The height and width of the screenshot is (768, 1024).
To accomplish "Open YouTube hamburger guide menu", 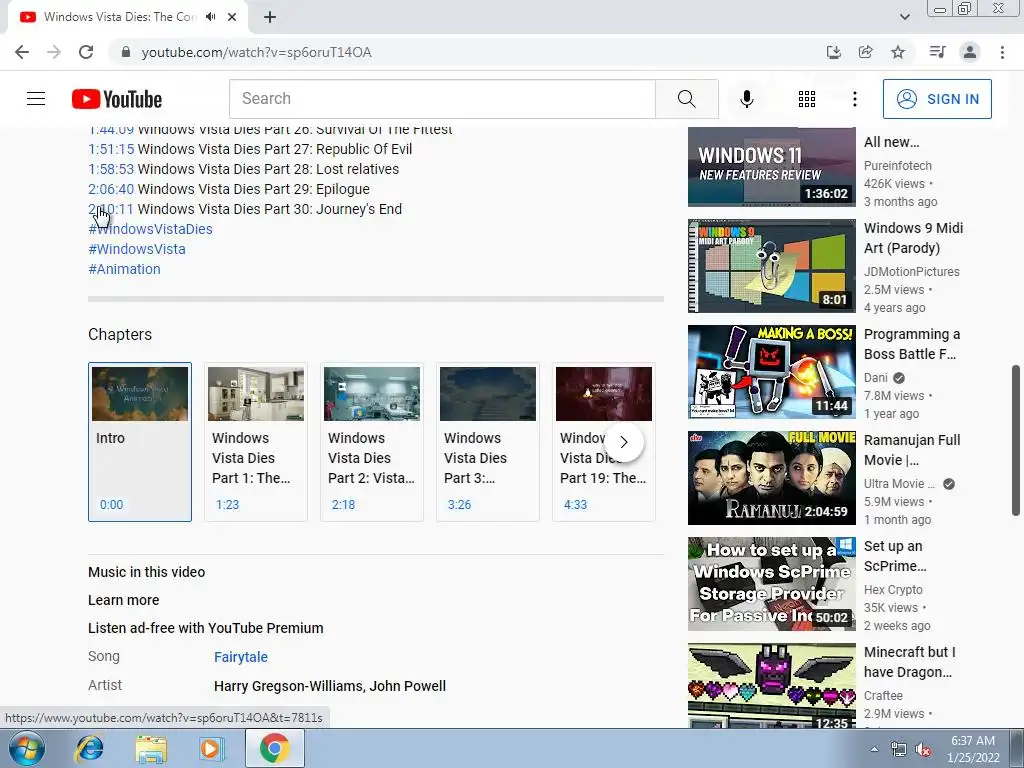I will coord(36,99).
